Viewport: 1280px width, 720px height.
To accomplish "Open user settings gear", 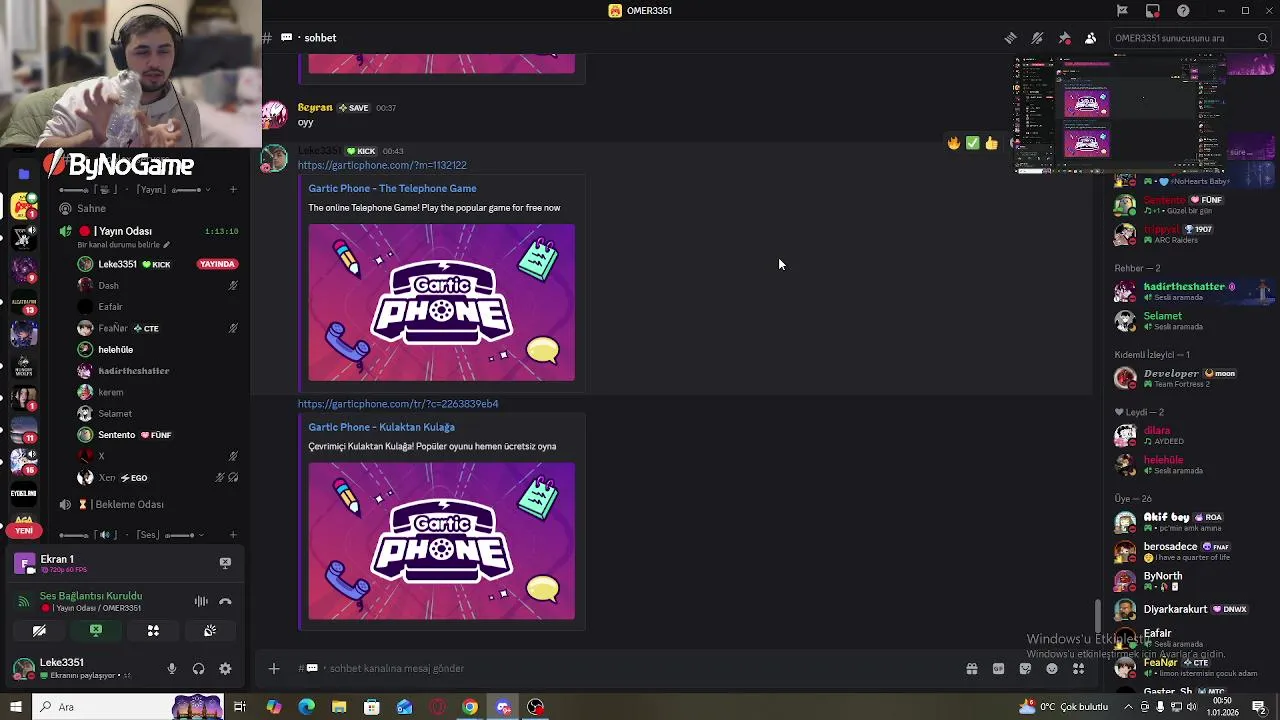I will [225, 669].
